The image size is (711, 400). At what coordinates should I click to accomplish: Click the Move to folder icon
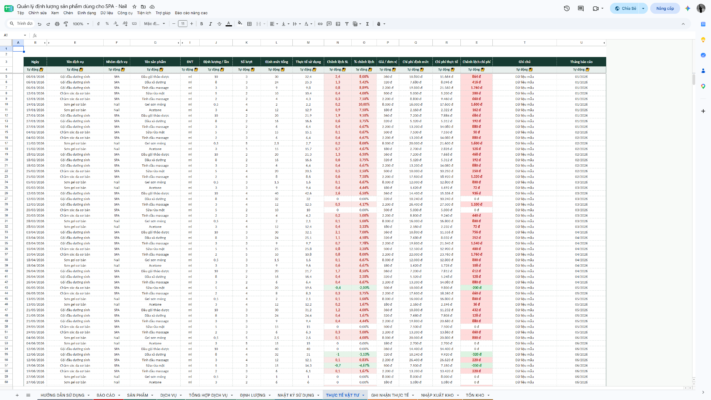click(143, 7)
